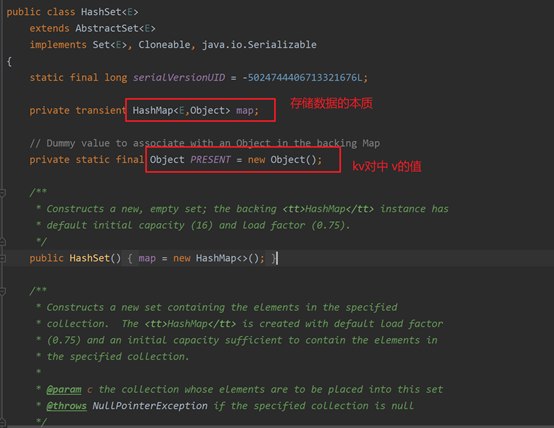This screenshot has width=554, height=428.
Task: Click 'new HashMap<>()' in the constructor body
Action: 216,258
